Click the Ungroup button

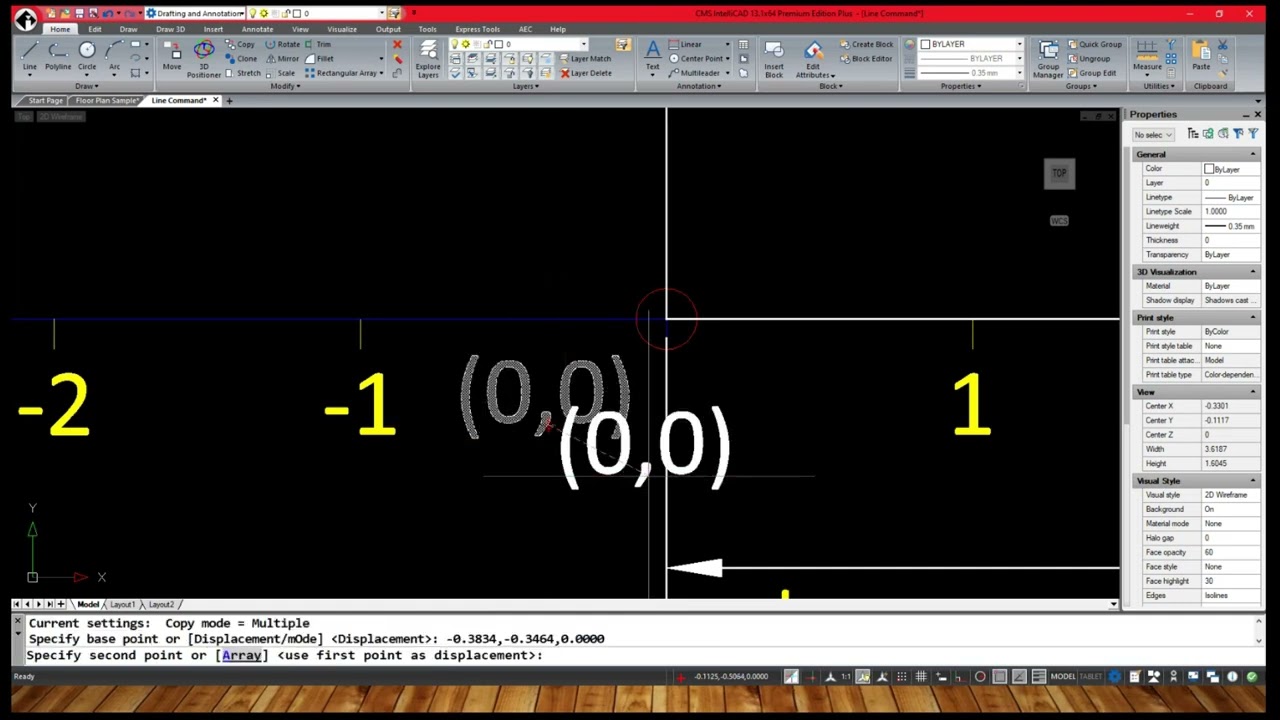click(x=1088, y=59)
